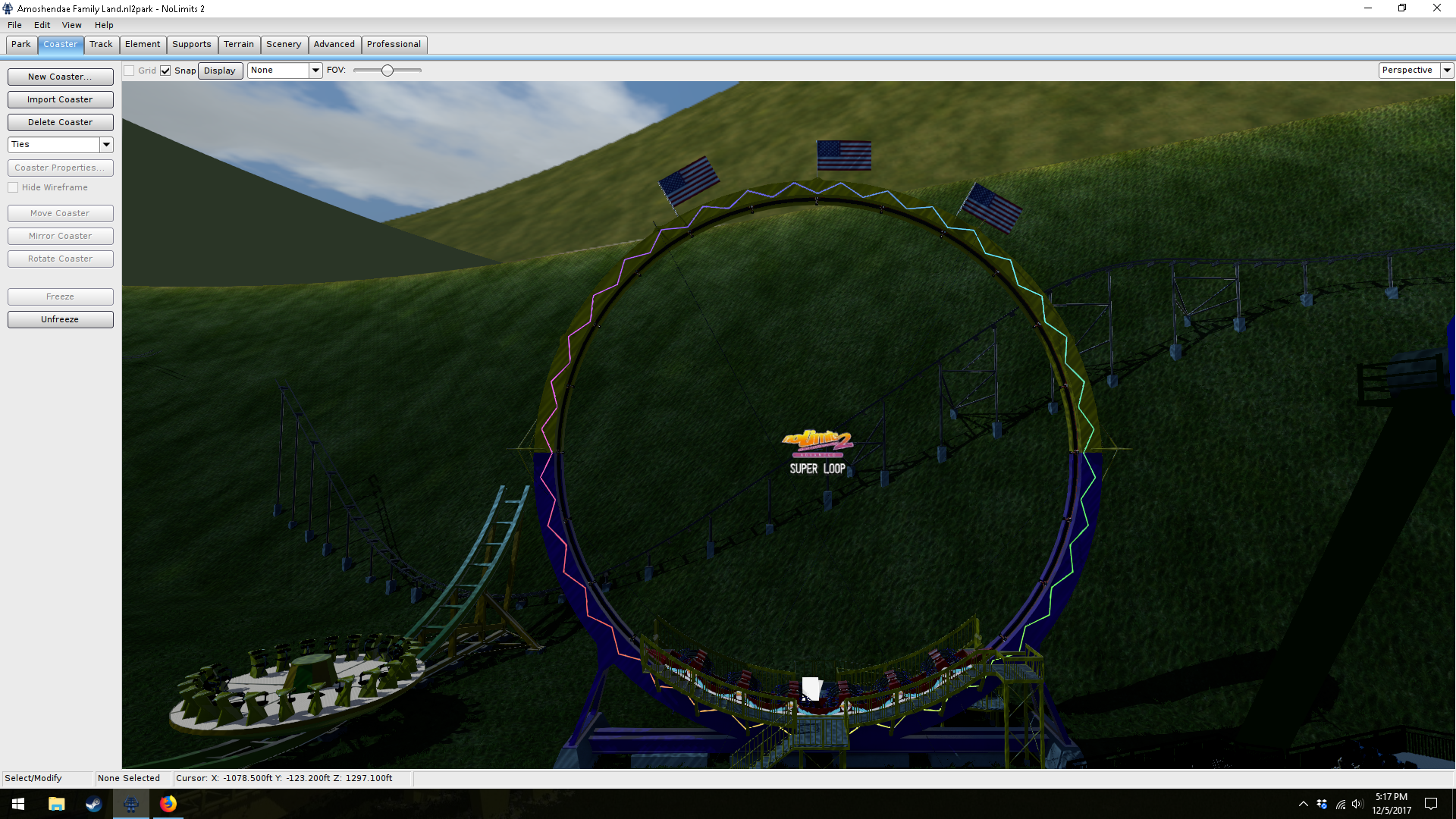Enable the Grid checkbox
This screenshot has height=819, width=1456.
[130, 71]
